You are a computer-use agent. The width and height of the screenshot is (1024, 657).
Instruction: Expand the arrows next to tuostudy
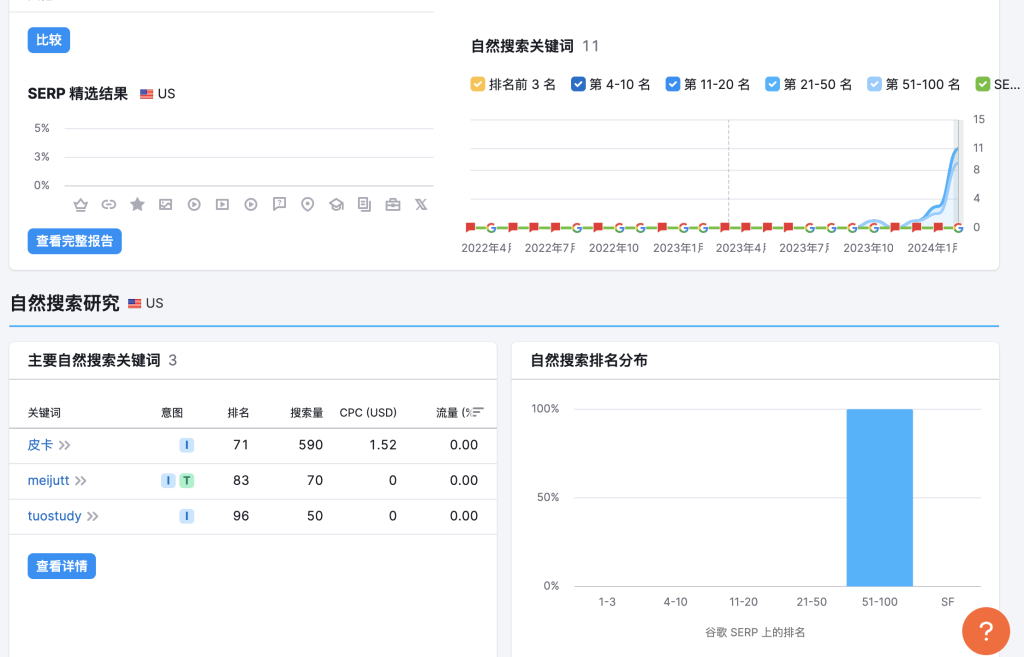point(93,516)
